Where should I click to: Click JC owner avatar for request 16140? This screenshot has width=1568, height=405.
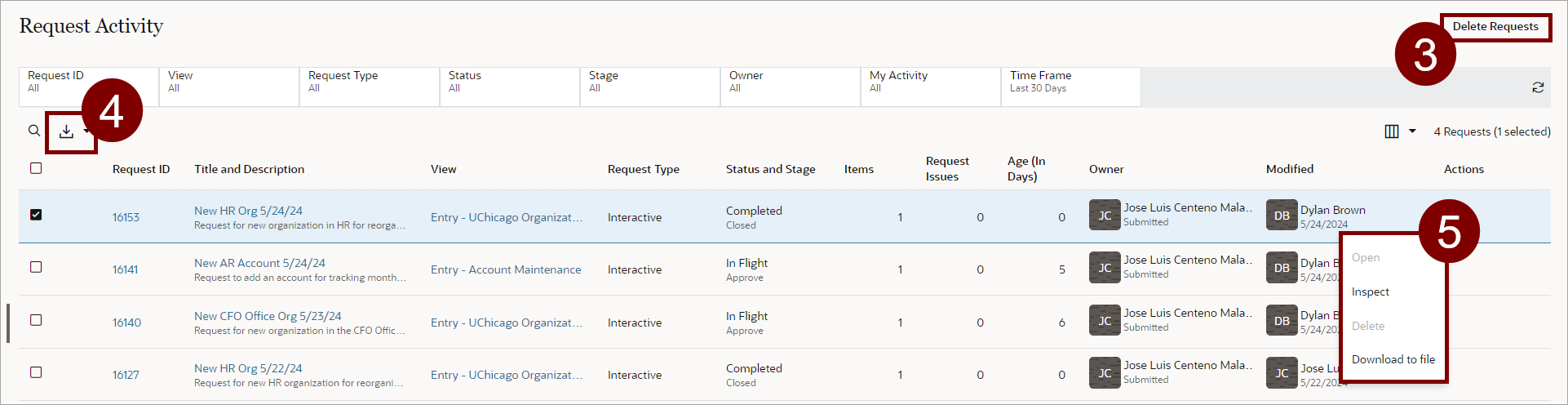click(1104, 321)
